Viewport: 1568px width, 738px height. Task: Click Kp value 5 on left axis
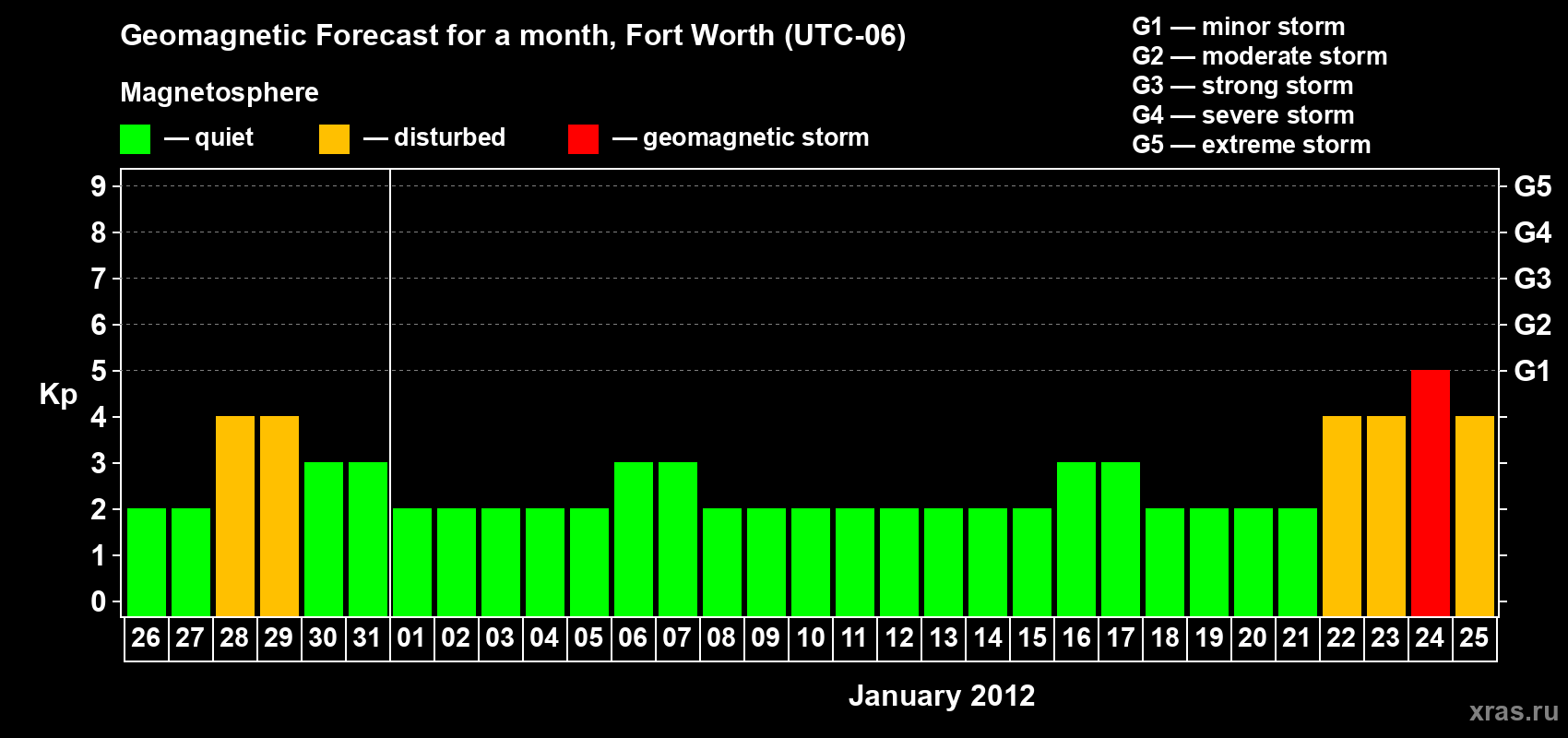pos(99,371)
